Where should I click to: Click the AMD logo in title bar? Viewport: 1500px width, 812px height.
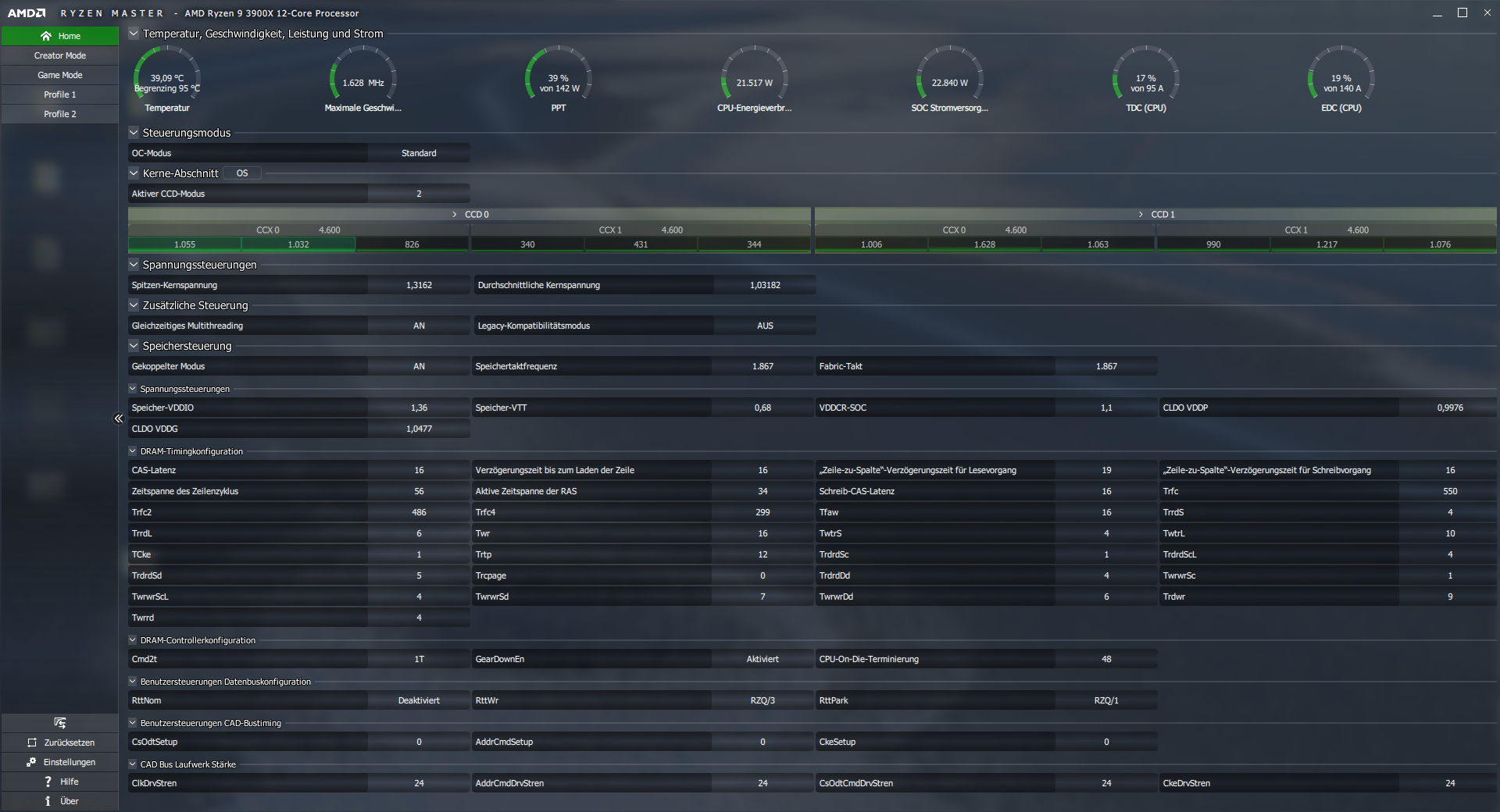point(27,13)
